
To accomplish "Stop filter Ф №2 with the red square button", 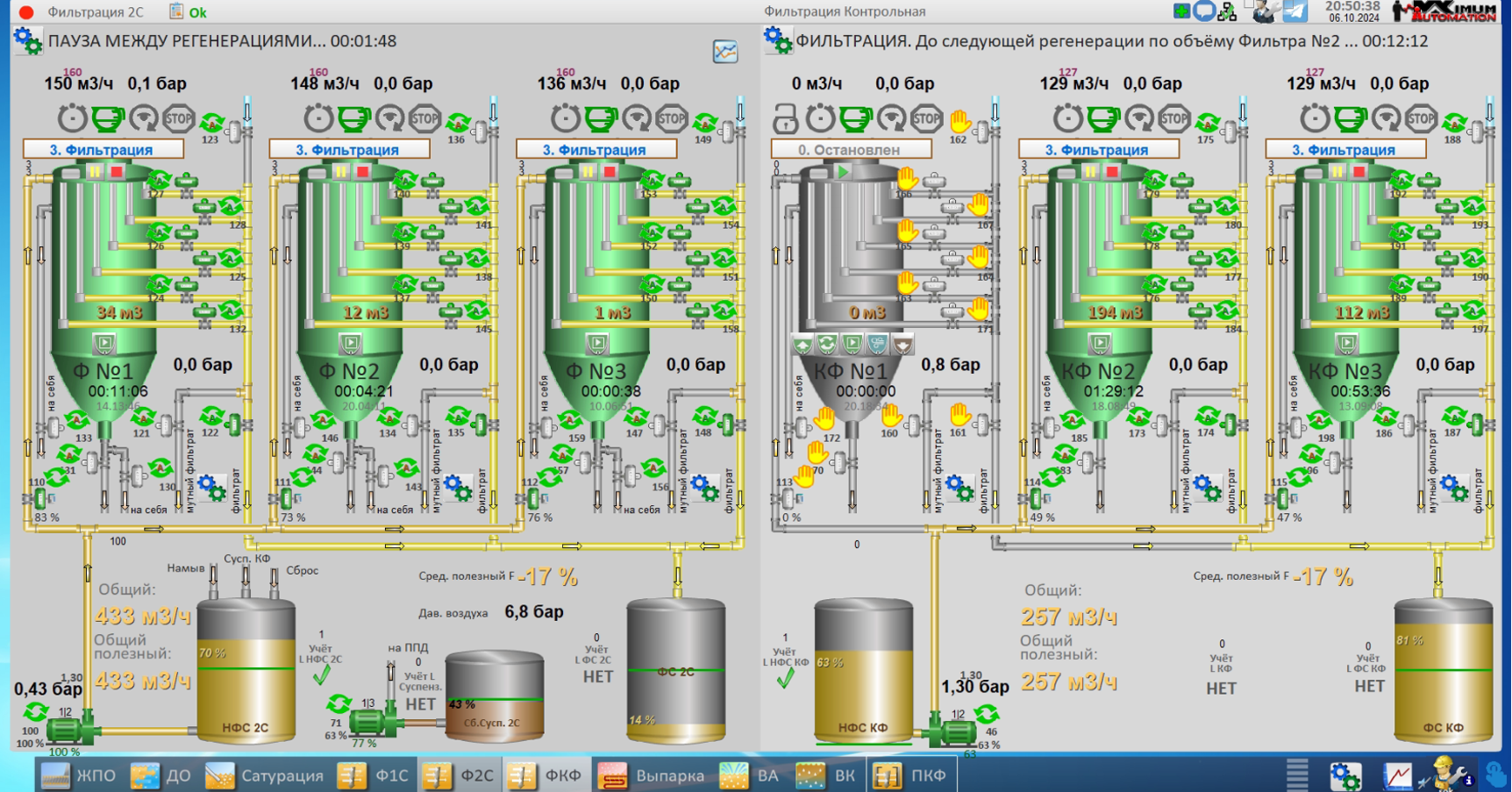I will [362, 172].
